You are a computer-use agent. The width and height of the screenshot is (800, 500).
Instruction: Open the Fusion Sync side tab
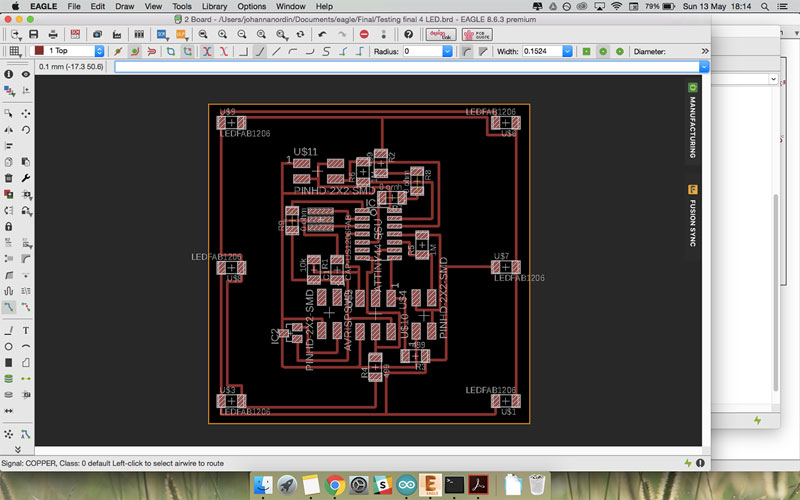point(692,216)
